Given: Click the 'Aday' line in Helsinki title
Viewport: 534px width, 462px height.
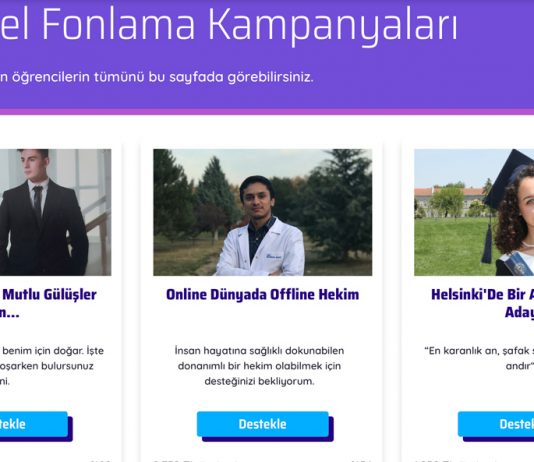Looking at the screenshot, I should click(519, 313).
